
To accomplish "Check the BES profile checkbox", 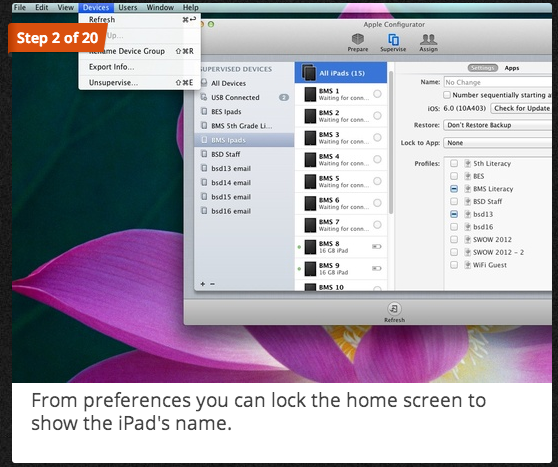I will [454, 176].
